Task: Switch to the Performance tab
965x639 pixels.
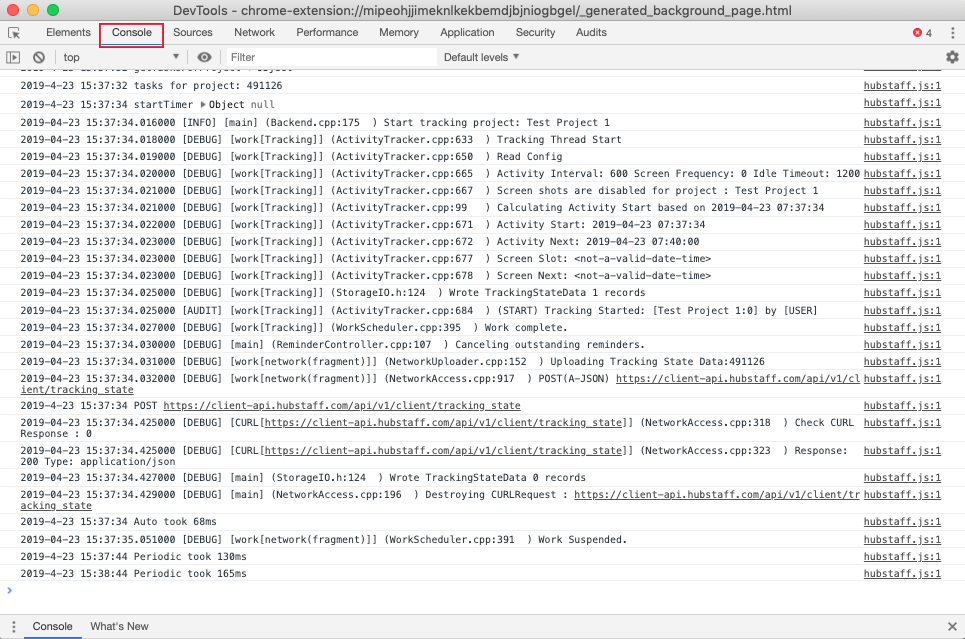Action: 327,33
